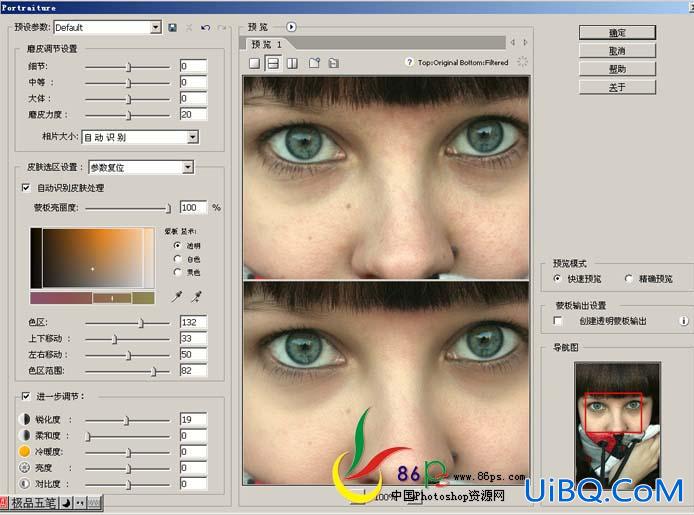694x515 pixels.
Task: Click the 锐化度 slider handle
Action: (x=127, y=420)
